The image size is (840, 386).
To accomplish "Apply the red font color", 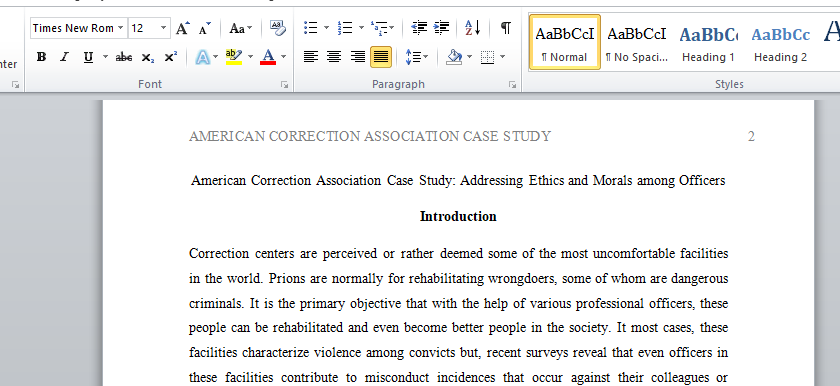I will 268,57.
